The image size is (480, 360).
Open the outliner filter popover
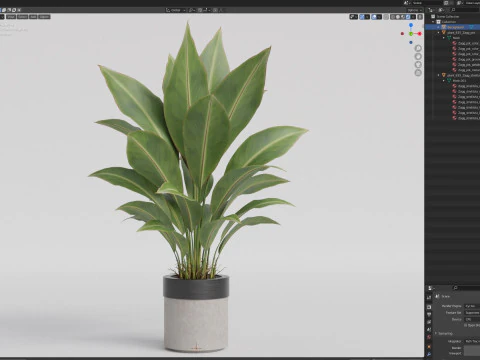(x=442, y=10)
